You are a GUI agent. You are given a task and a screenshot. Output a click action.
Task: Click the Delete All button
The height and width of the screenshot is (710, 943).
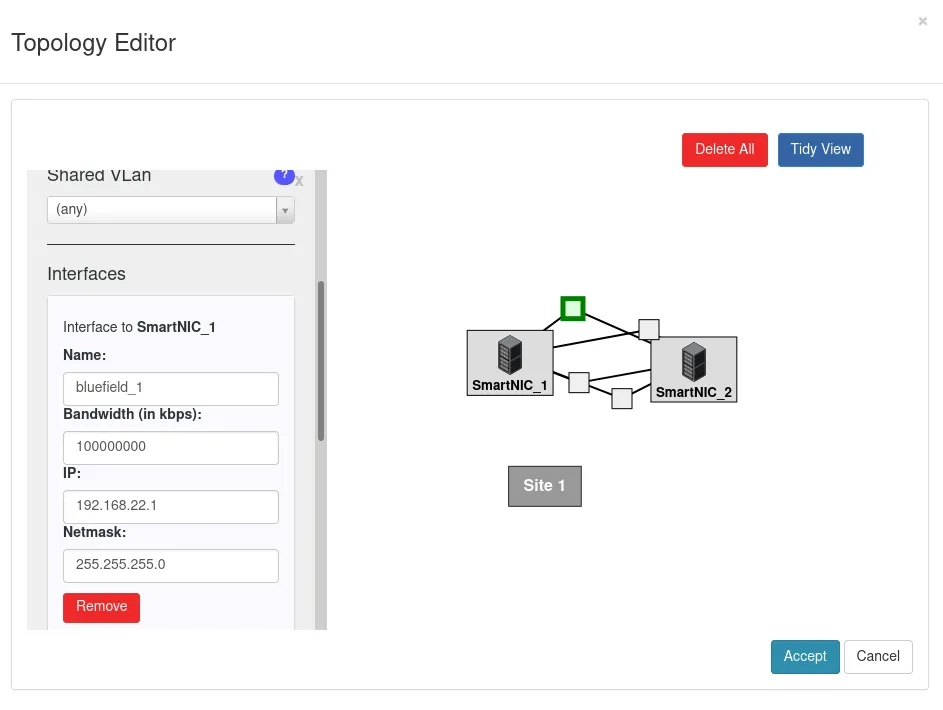point(725,150)
